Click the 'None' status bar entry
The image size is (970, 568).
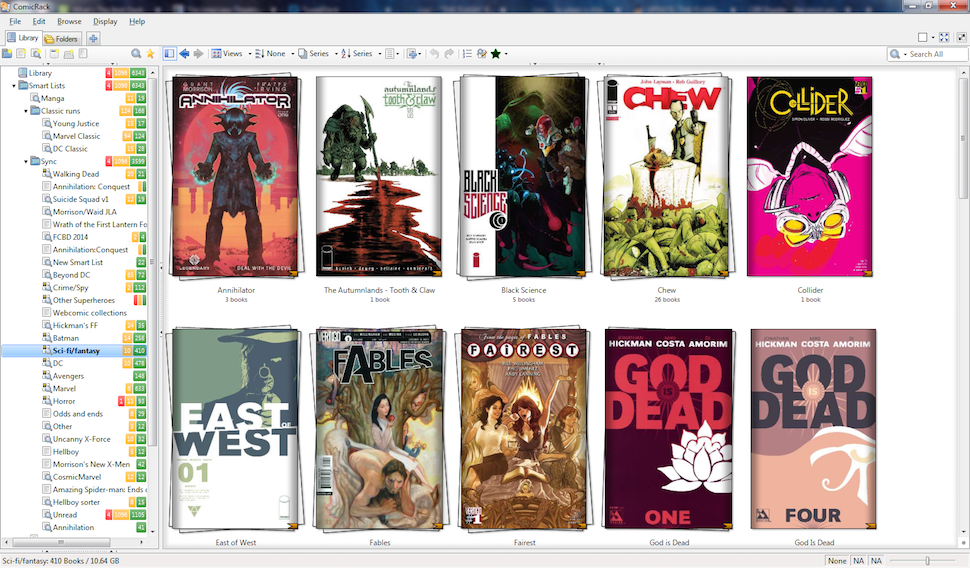point(837,561)
